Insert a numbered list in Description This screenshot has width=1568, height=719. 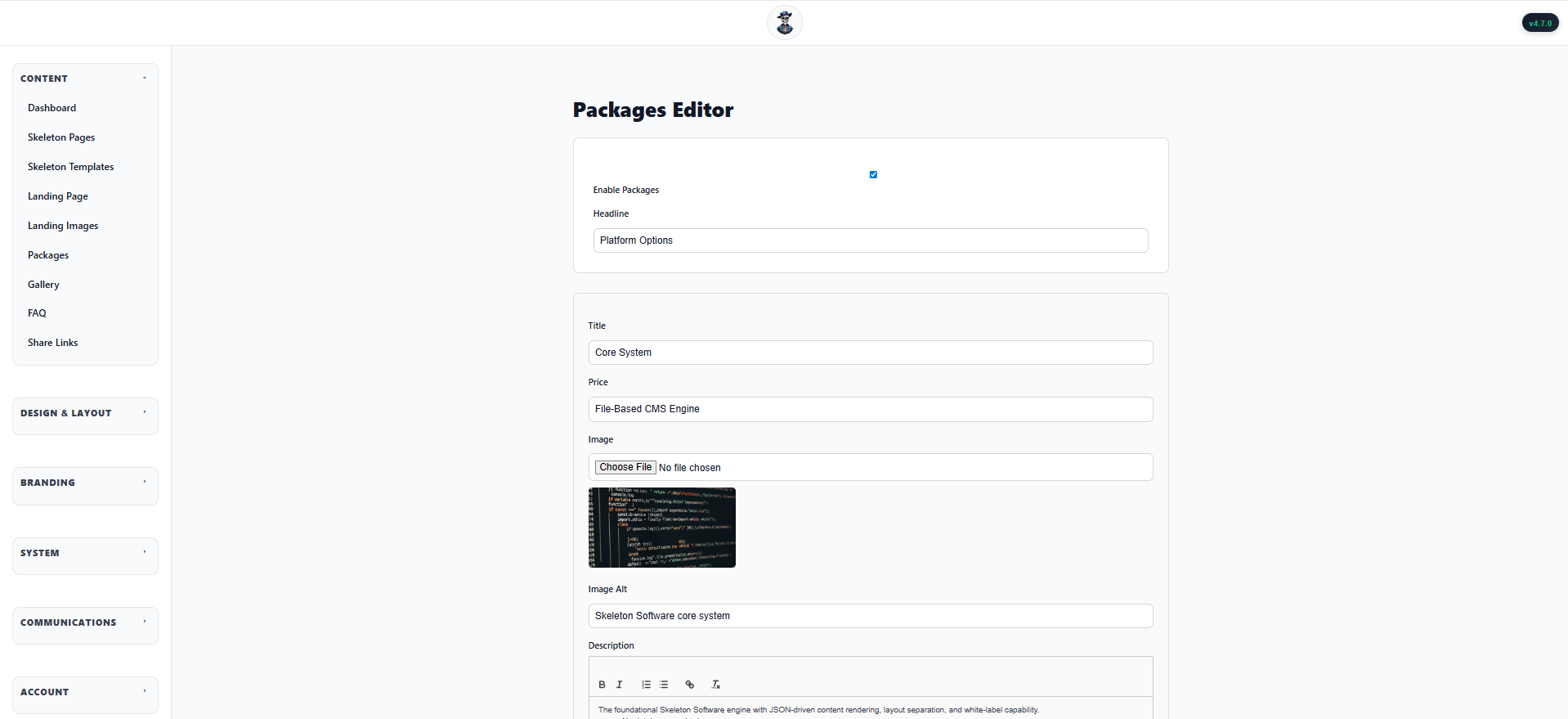(x=646, y=685)
